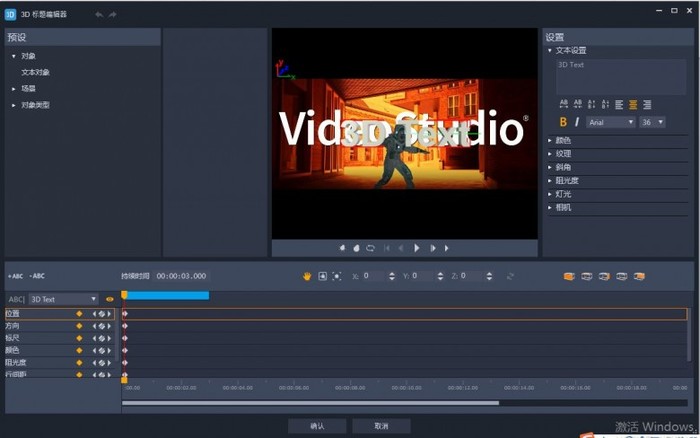The width and height of the screenshot is (700, 438).
Task: Click the first character spacing icon
Action: point(564,104)
